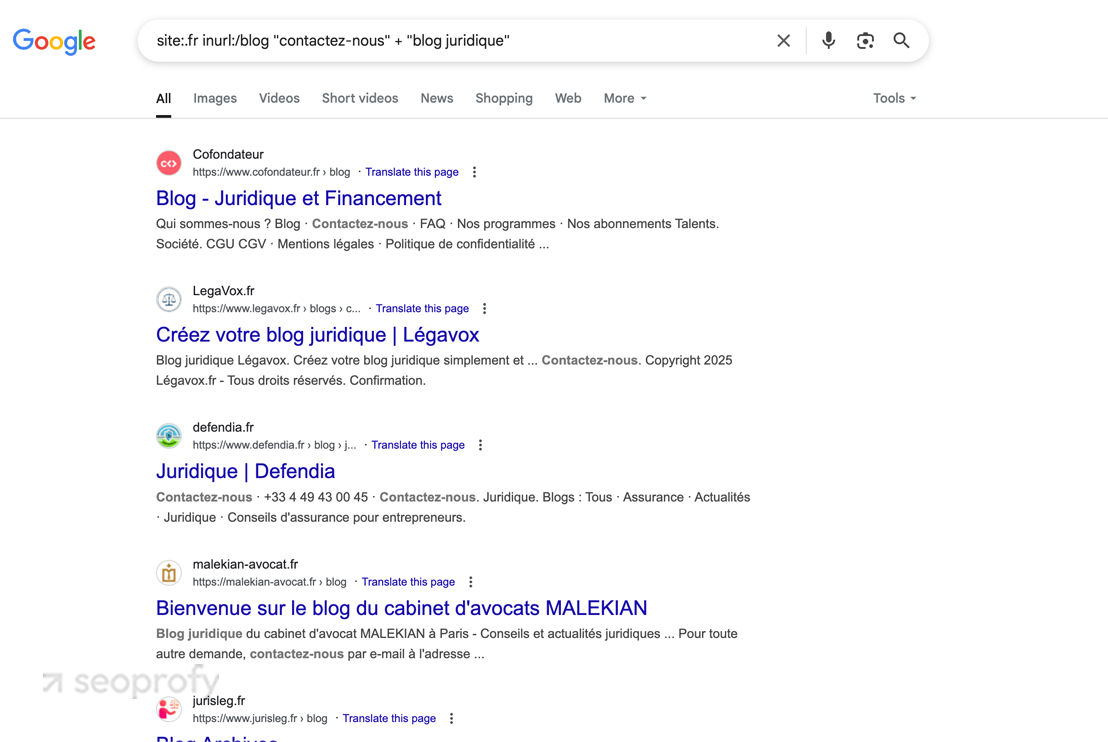Click the jurisleg.fr favicon
The width and height of the screenshot is (1108, 742).
[169, 709]
